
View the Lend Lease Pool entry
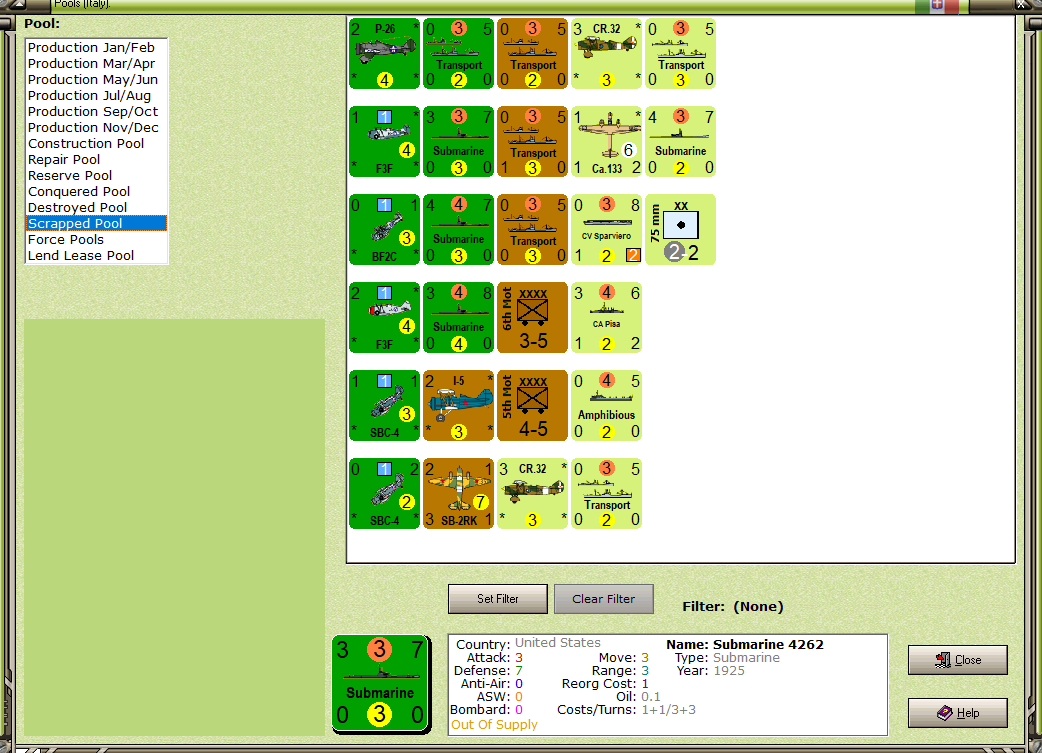point(96,255)
